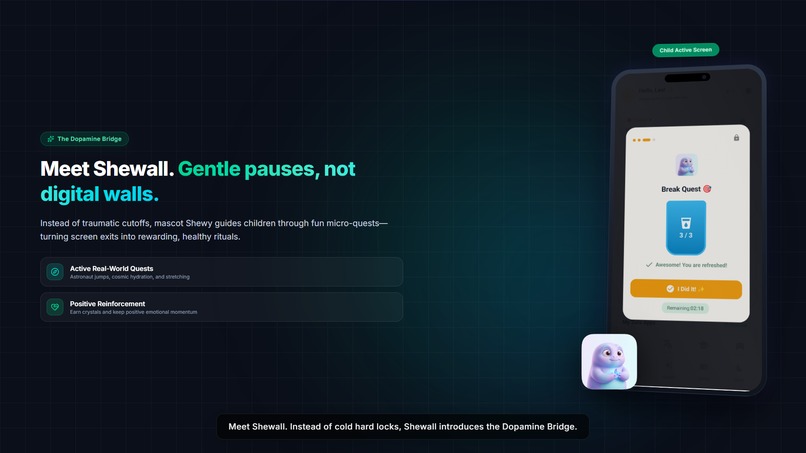
Task: Click the 'Meet Shewall.' heading text
Action: [107, 169]
